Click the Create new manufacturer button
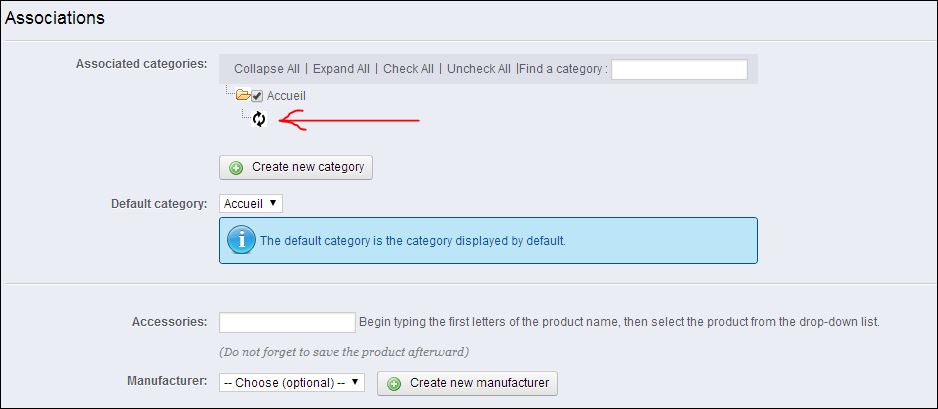The image size is (938, 409). [x=467, y=383]
